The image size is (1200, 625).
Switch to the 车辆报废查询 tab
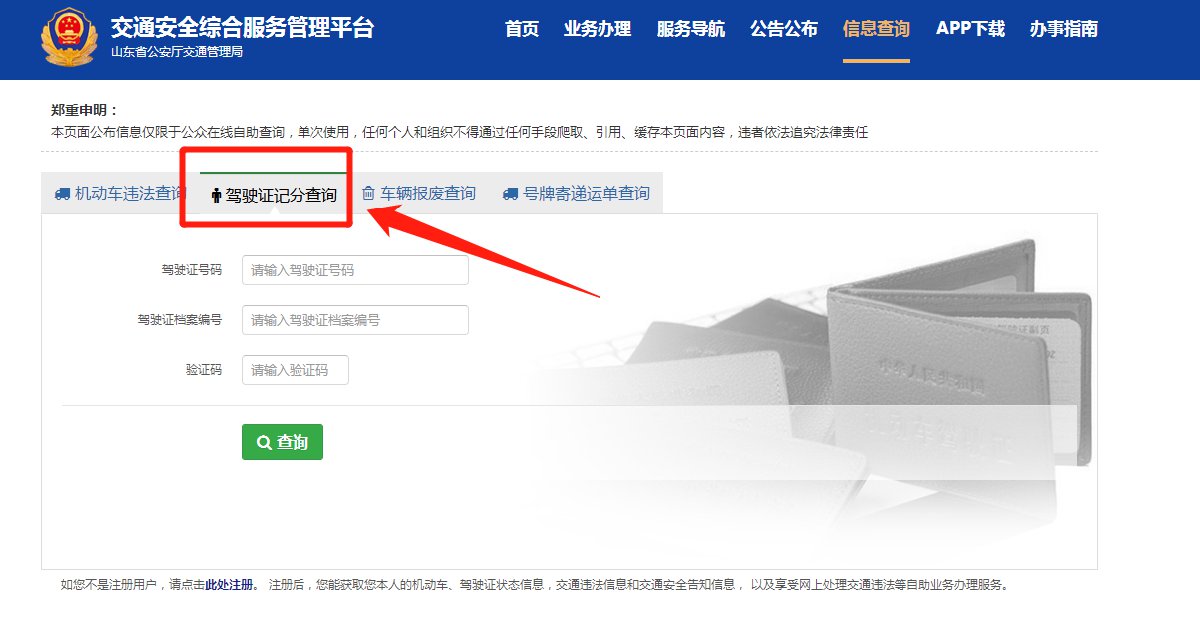click(418, 194)
